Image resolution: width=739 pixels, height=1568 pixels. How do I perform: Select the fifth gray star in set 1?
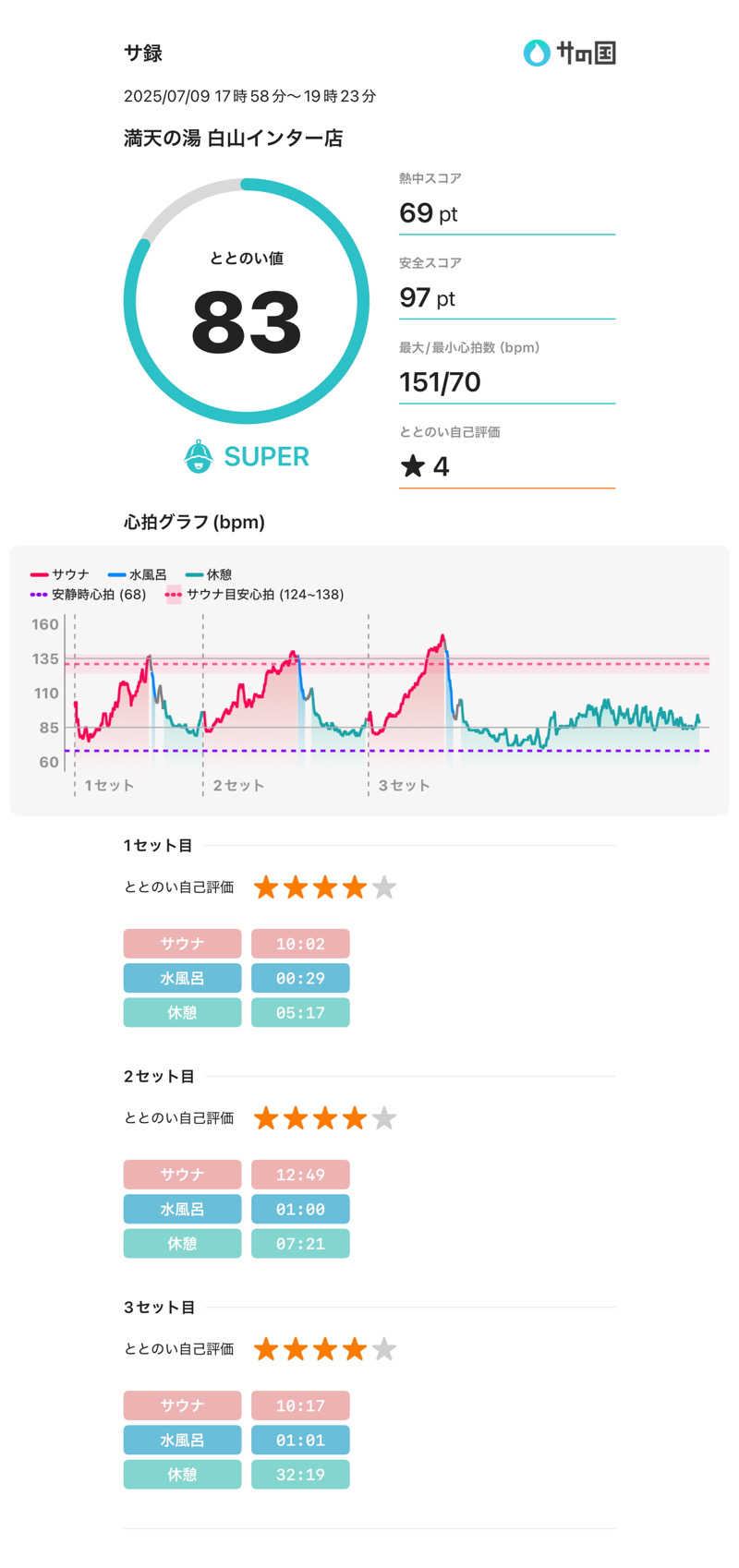[x=384, y=887]
